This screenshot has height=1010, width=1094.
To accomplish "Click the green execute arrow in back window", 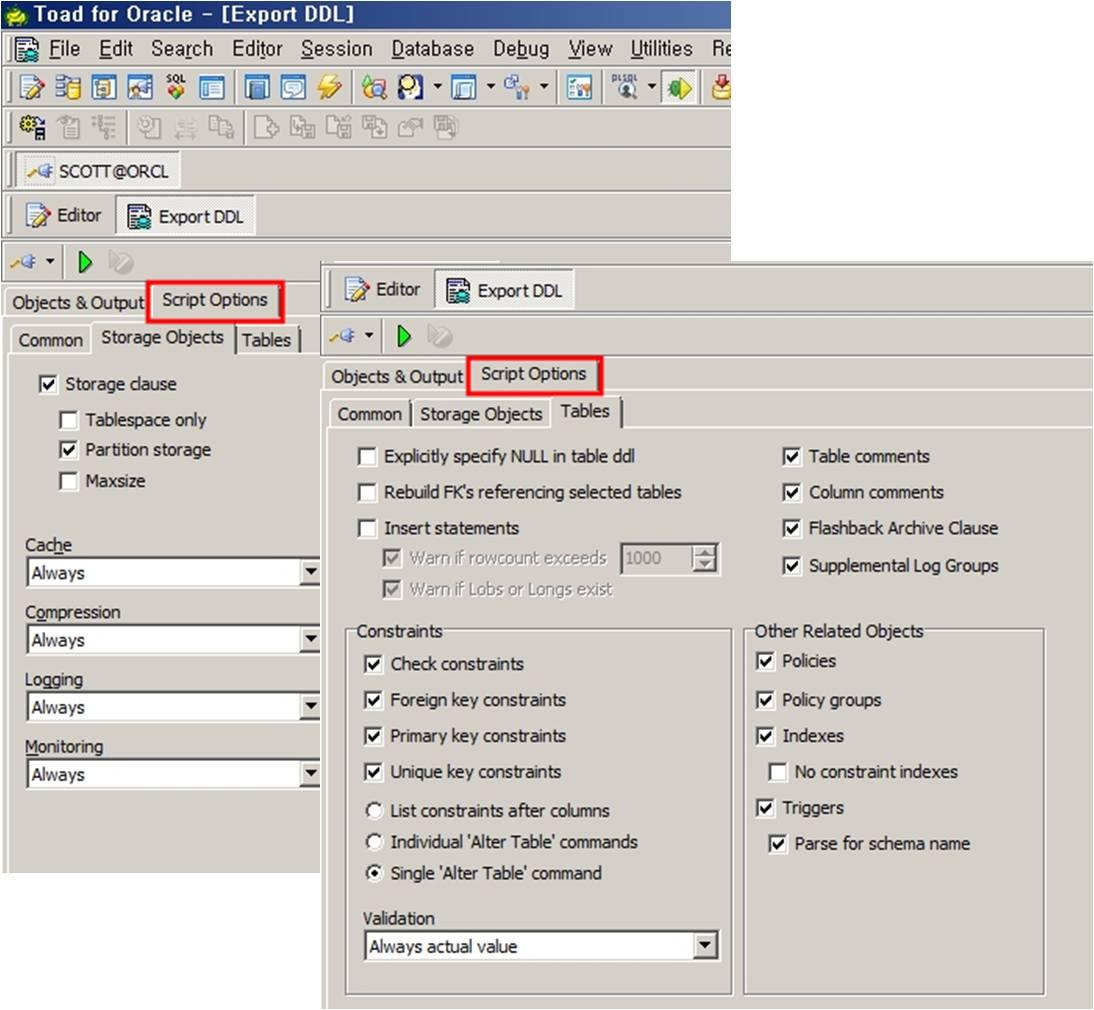I will pos(85,262).
